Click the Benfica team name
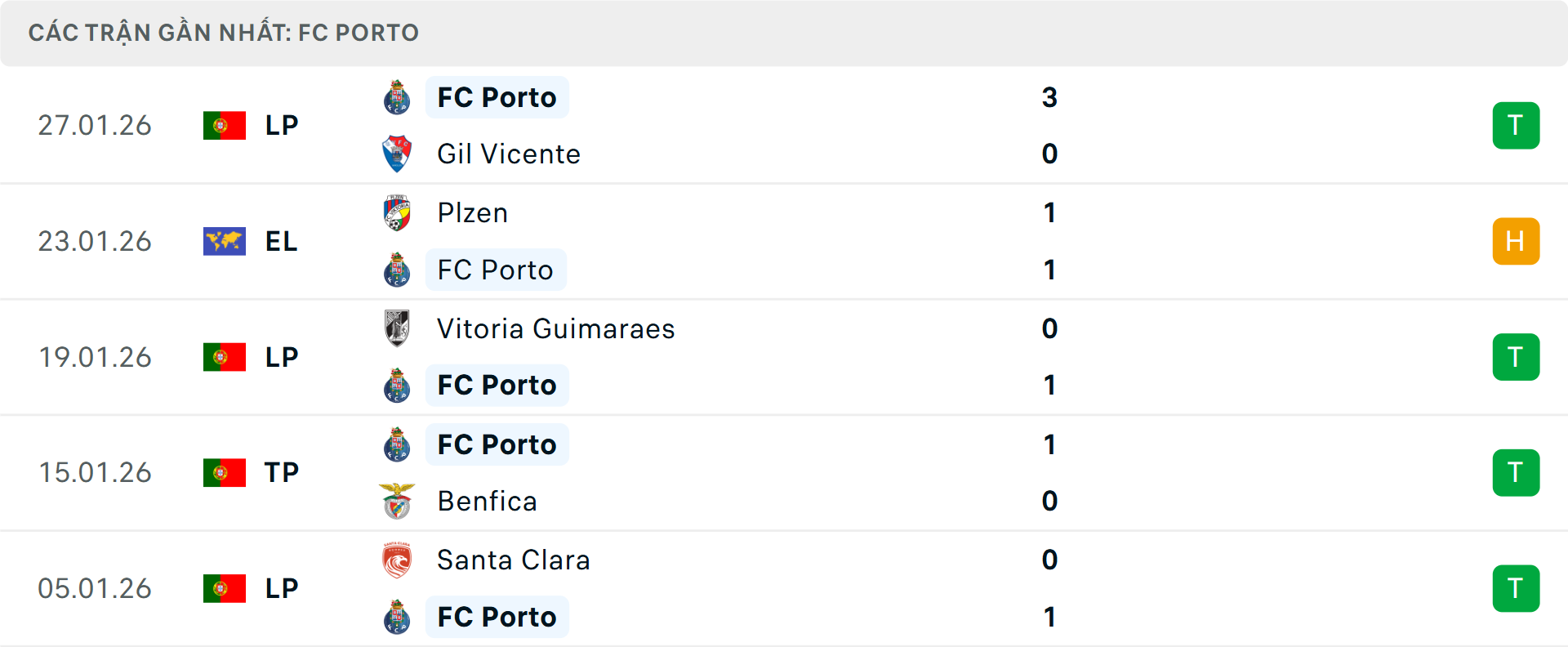 coord(488,501)
